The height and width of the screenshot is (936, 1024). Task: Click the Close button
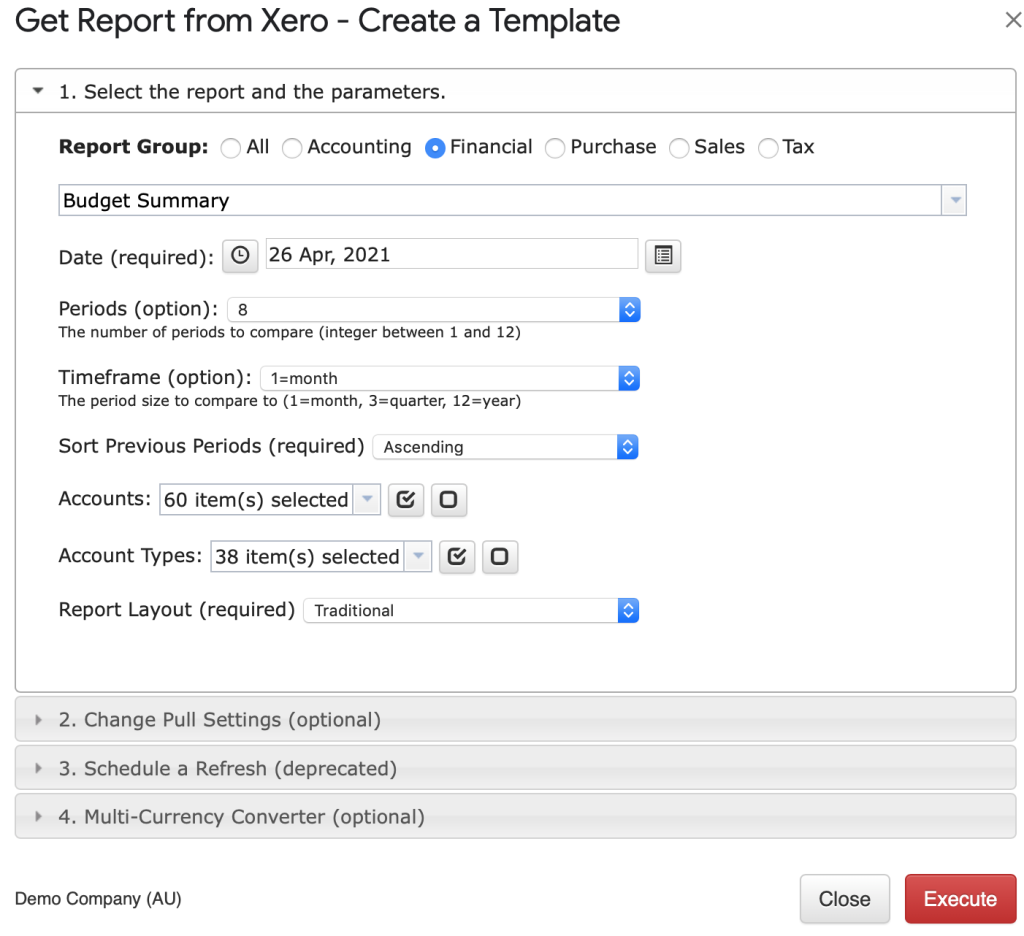click(x=844, y=899)
